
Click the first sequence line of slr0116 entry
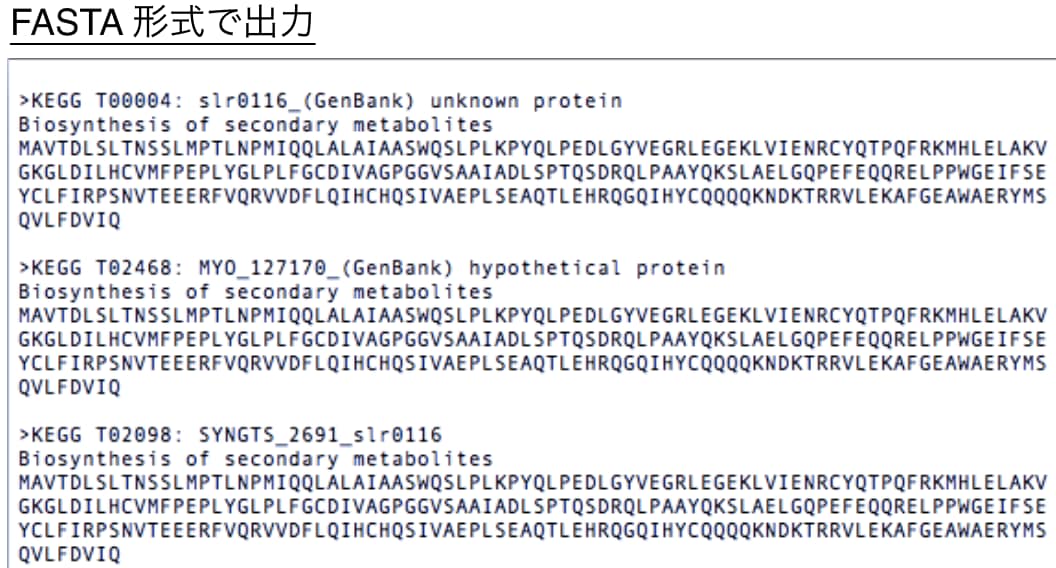coord(532,148)
